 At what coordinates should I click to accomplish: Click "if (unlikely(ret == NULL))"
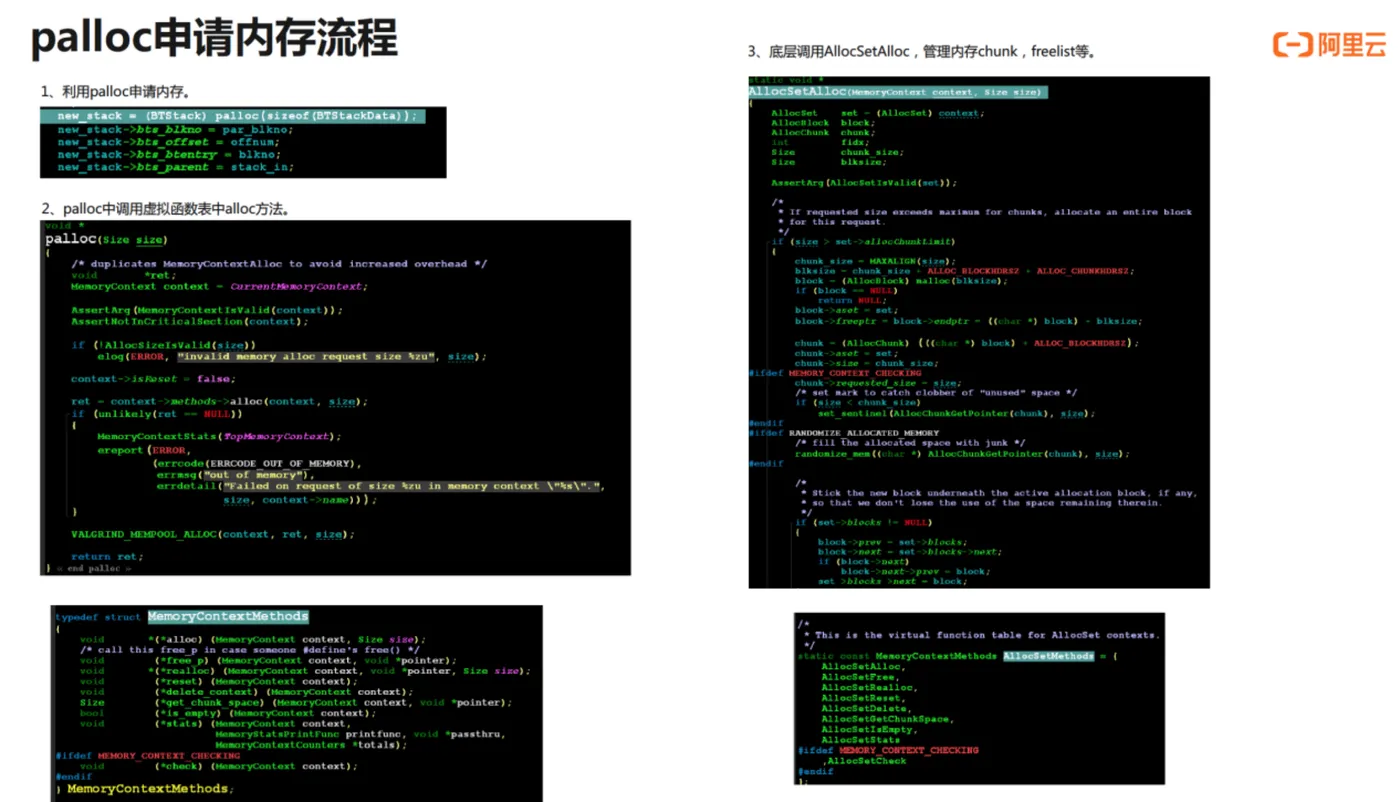click(157, 413)
